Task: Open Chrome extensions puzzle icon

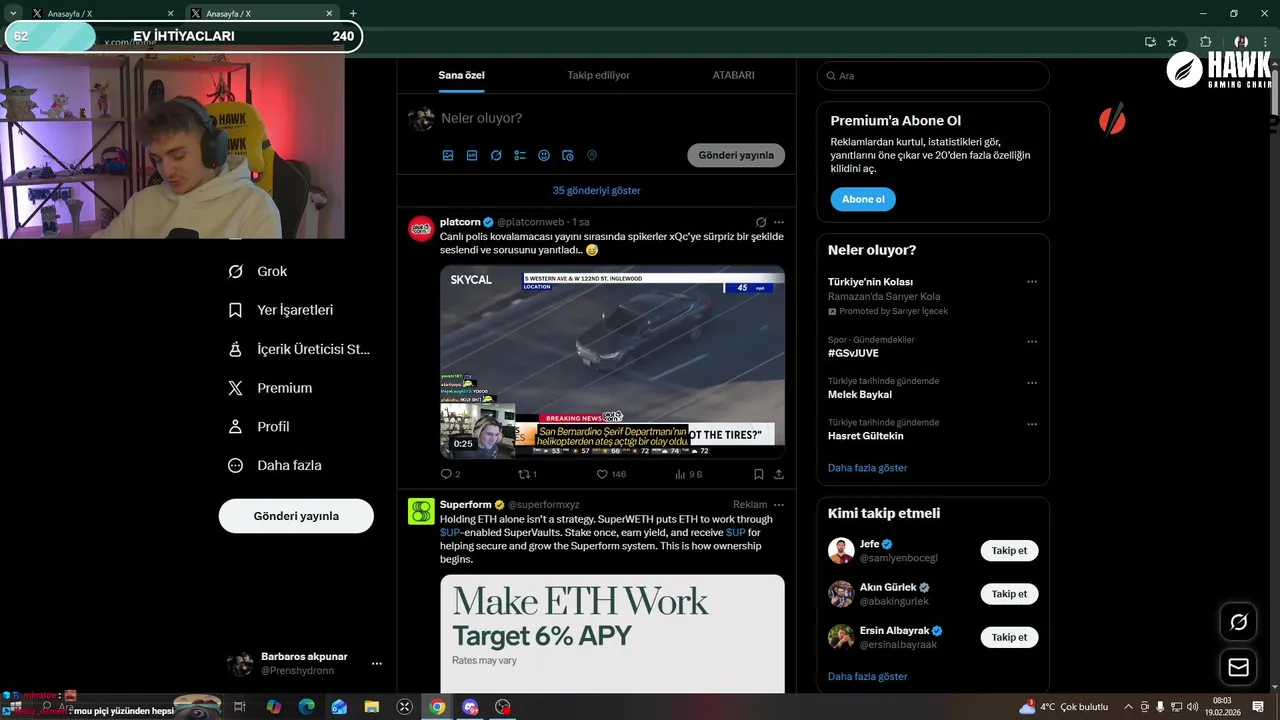Action: pyautogui.click(x=1205, y=42)
